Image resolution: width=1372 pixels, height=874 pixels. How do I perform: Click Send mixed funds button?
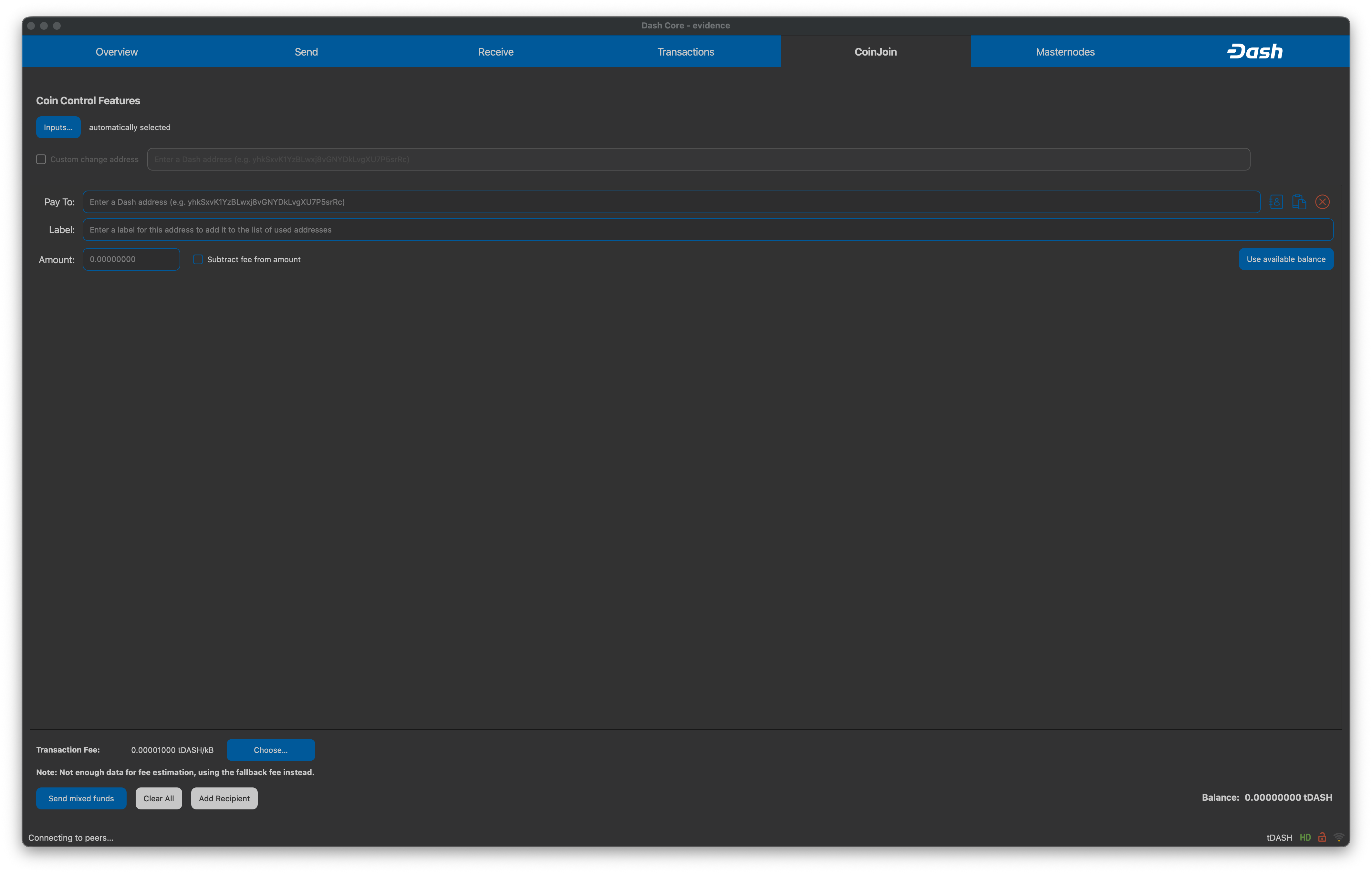point(81,798)
